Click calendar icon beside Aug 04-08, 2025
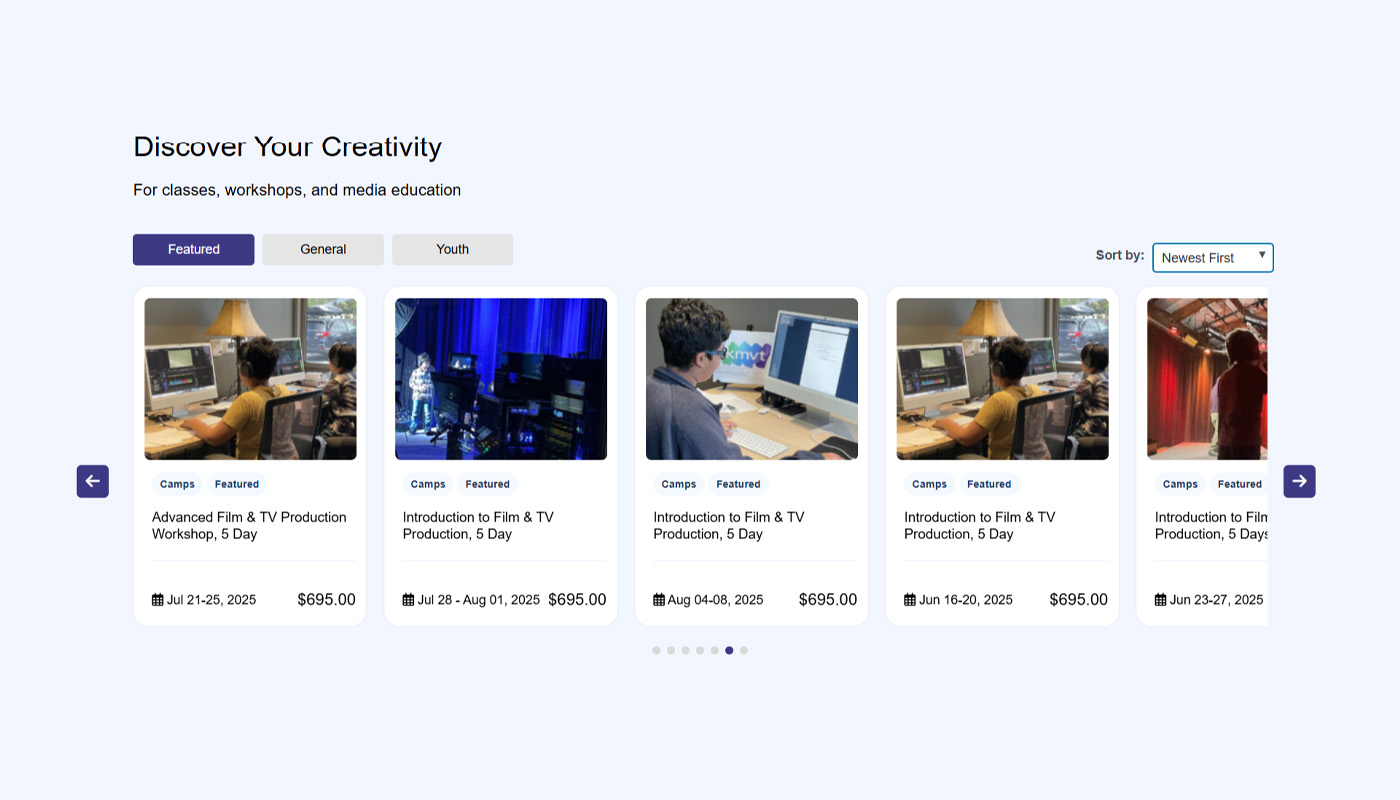The width and height of the screenshot is (1400, 800). coord(659,600)
